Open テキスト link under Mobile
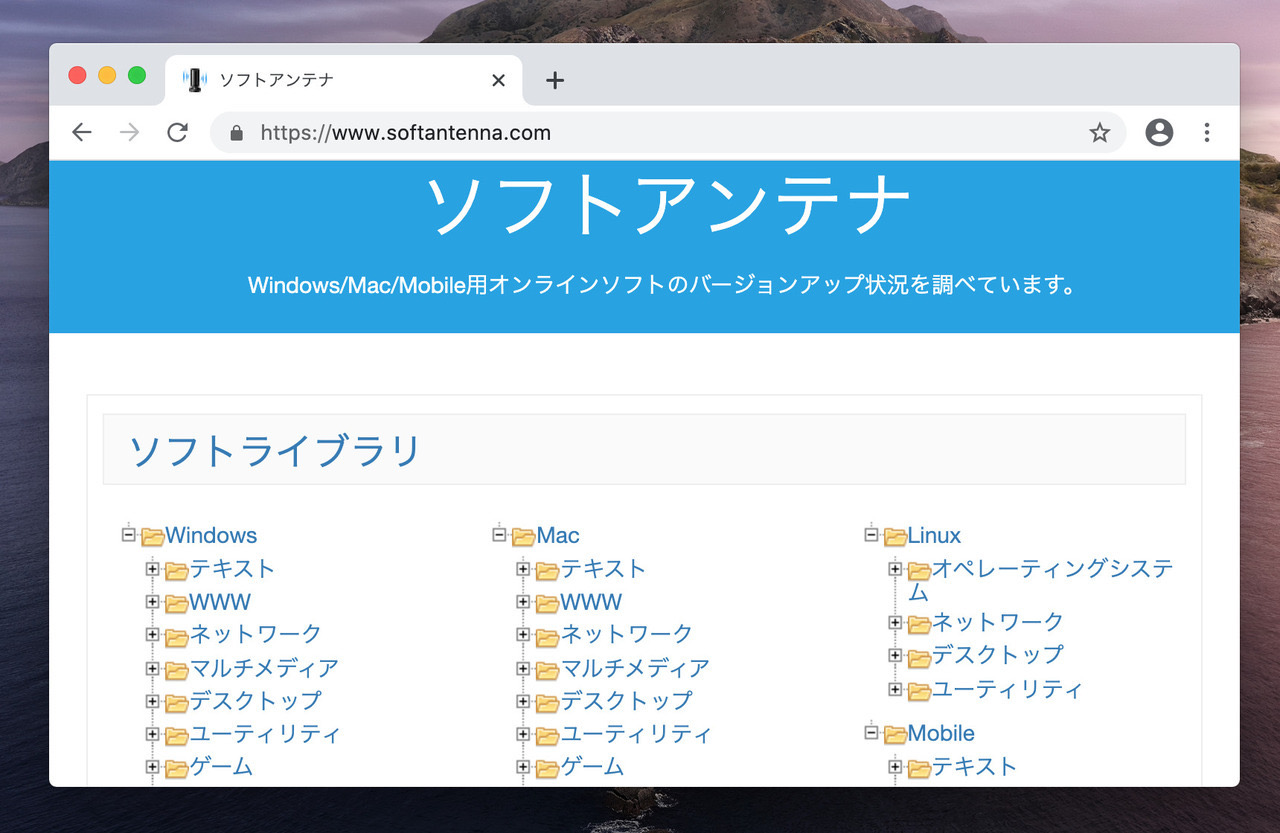Screen dimensions: 1280x833 [x=975, y=766]
